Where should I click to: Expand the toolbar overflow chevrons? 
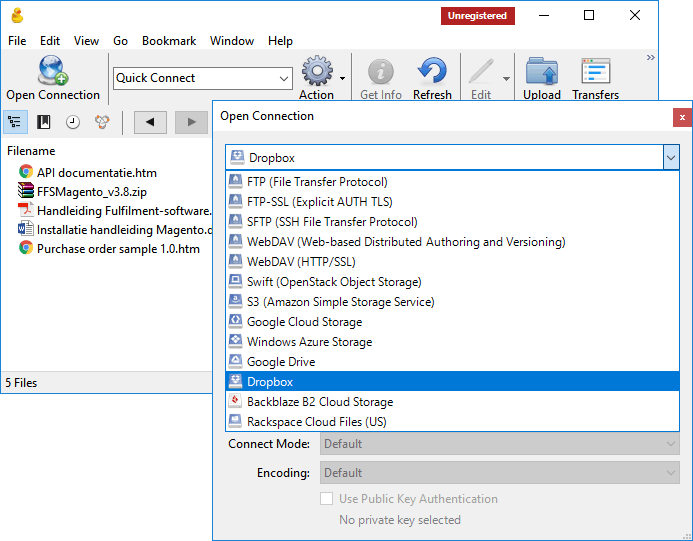[651, 57]
